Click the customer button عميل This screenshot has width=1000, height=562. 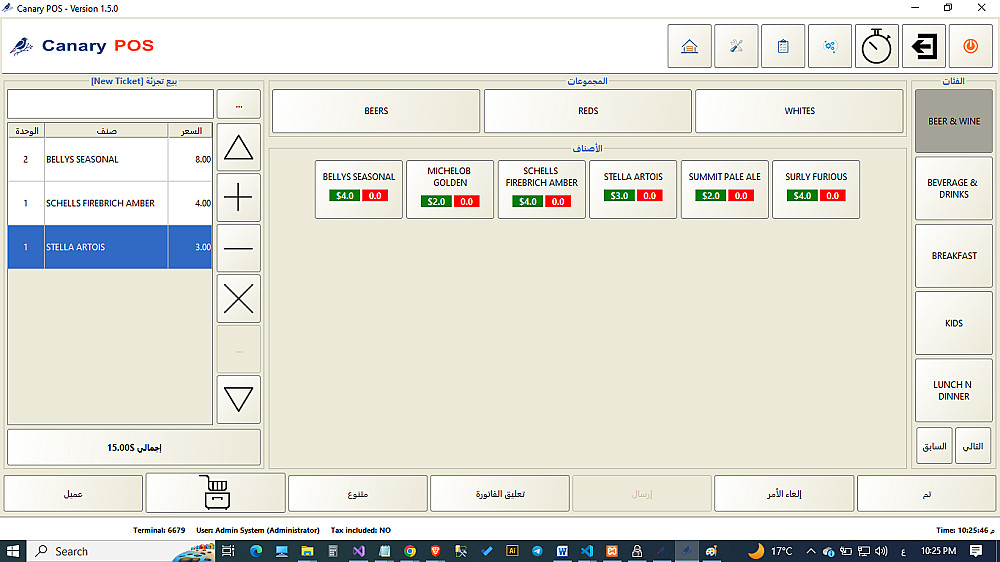73,494
